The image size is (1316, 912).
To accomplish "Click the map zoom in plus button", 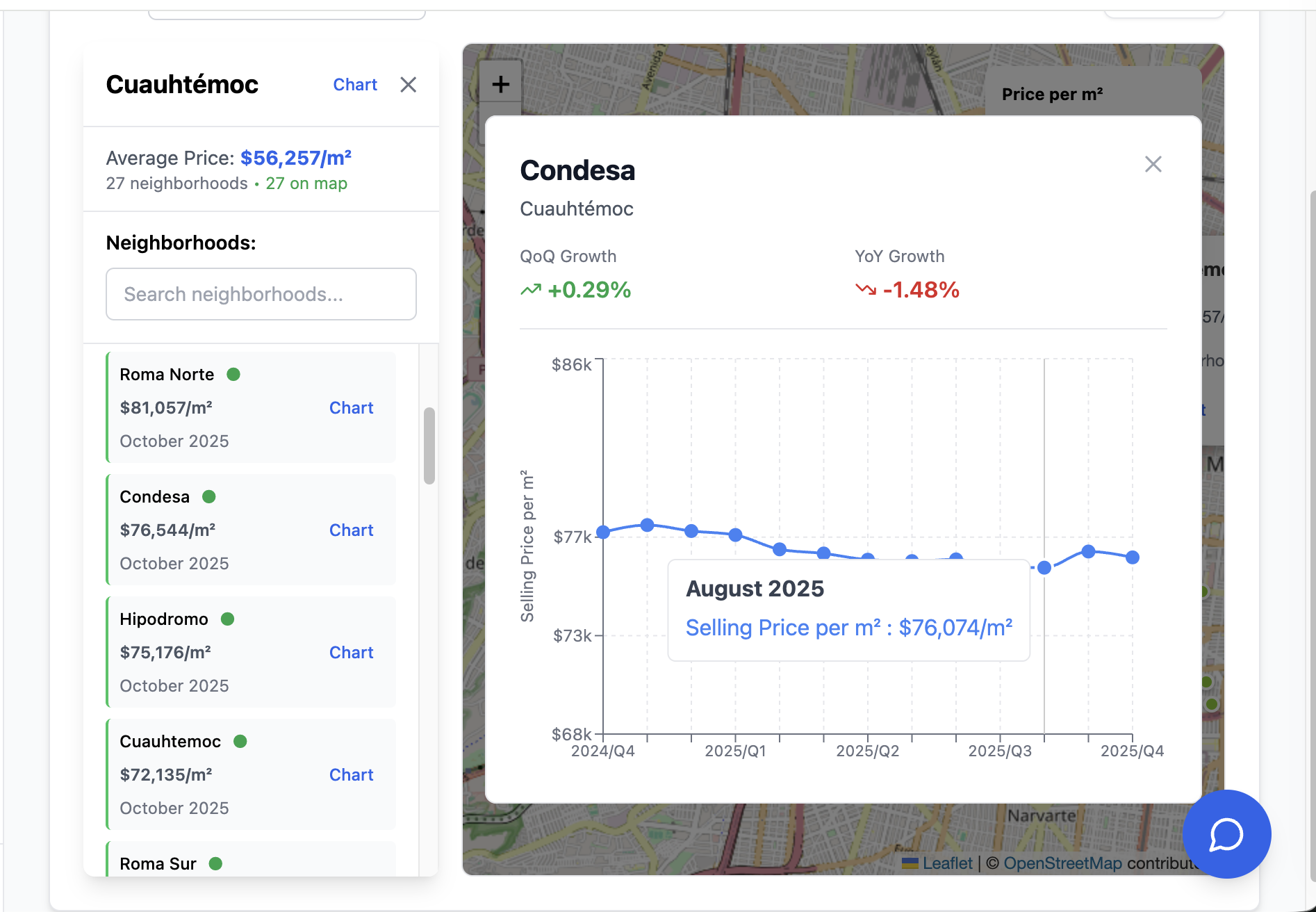I will (500, 85).
